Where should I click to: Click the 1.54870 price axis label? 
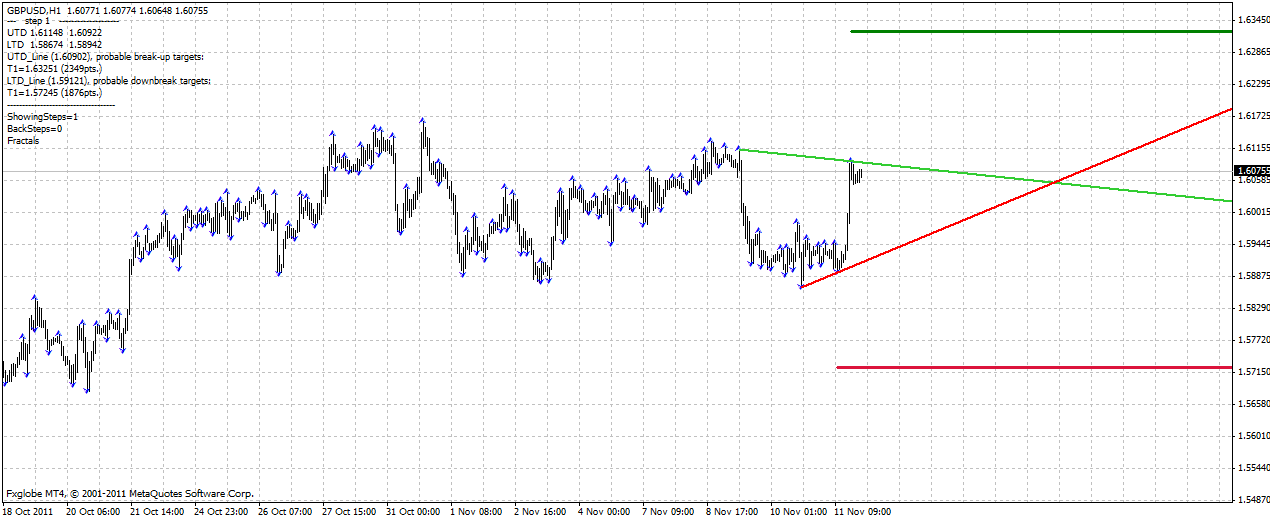point(1253,499)
